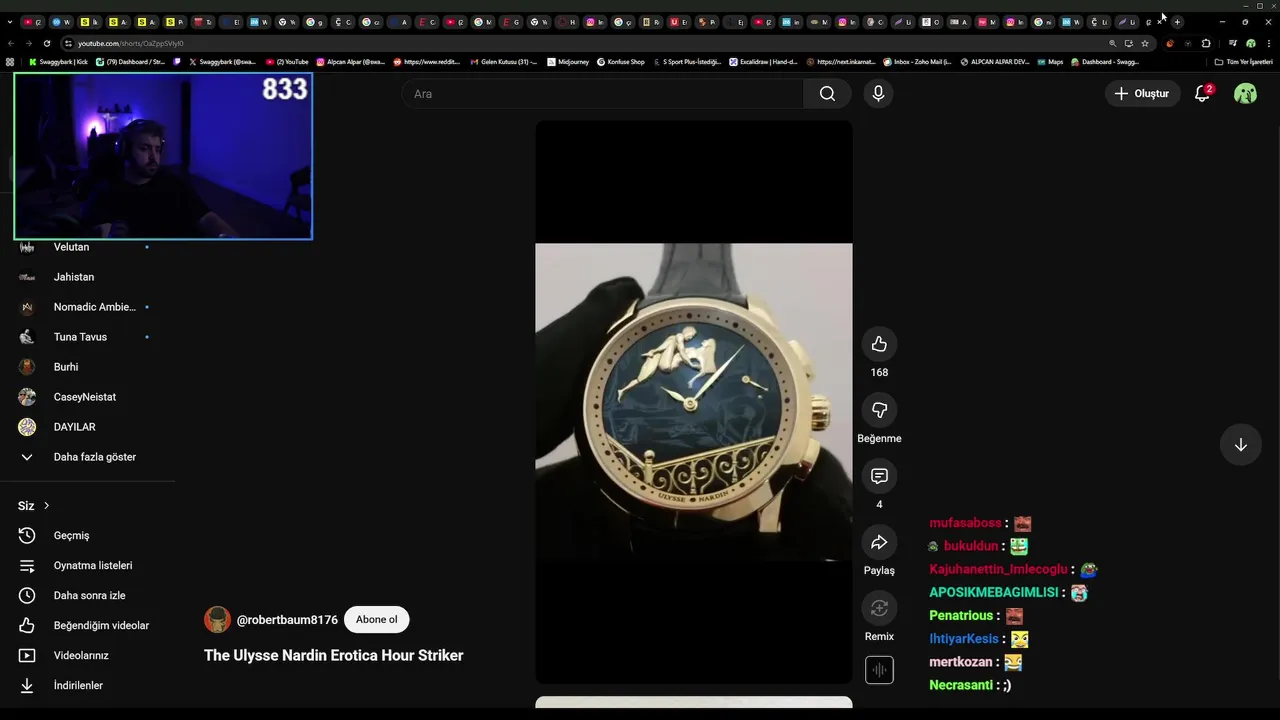This screenshot has width=1280, height=720.
Task: Go back with browser back arrow
Action: (x=11, y=43)
